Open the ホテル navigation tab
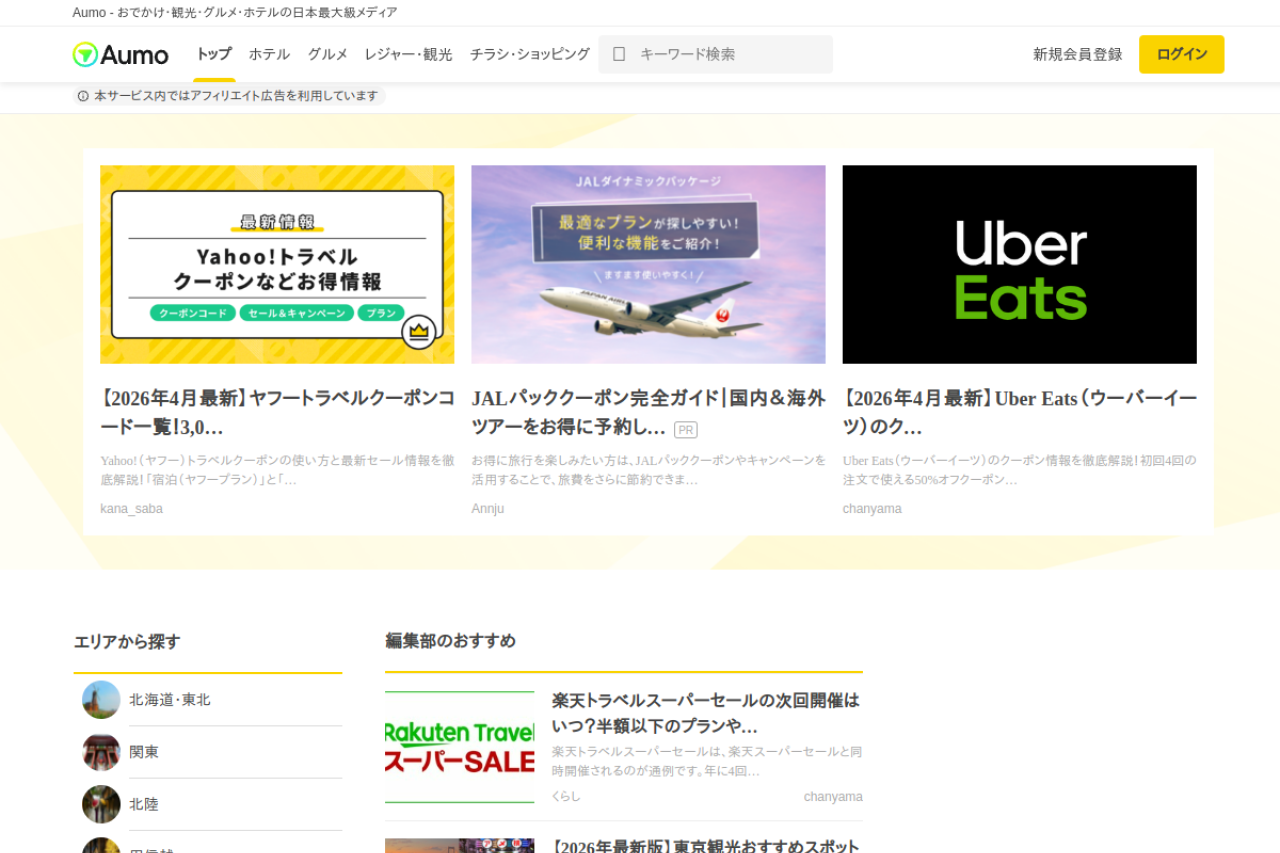This screenshot has height=853, width=1280. [x=269, y=54]
